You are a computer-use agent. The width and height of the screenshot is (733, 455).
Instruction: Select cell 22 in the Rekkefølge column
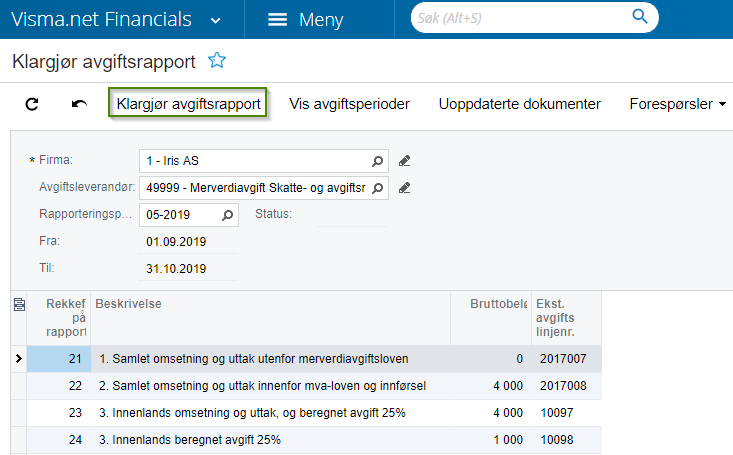click(59, 386)
